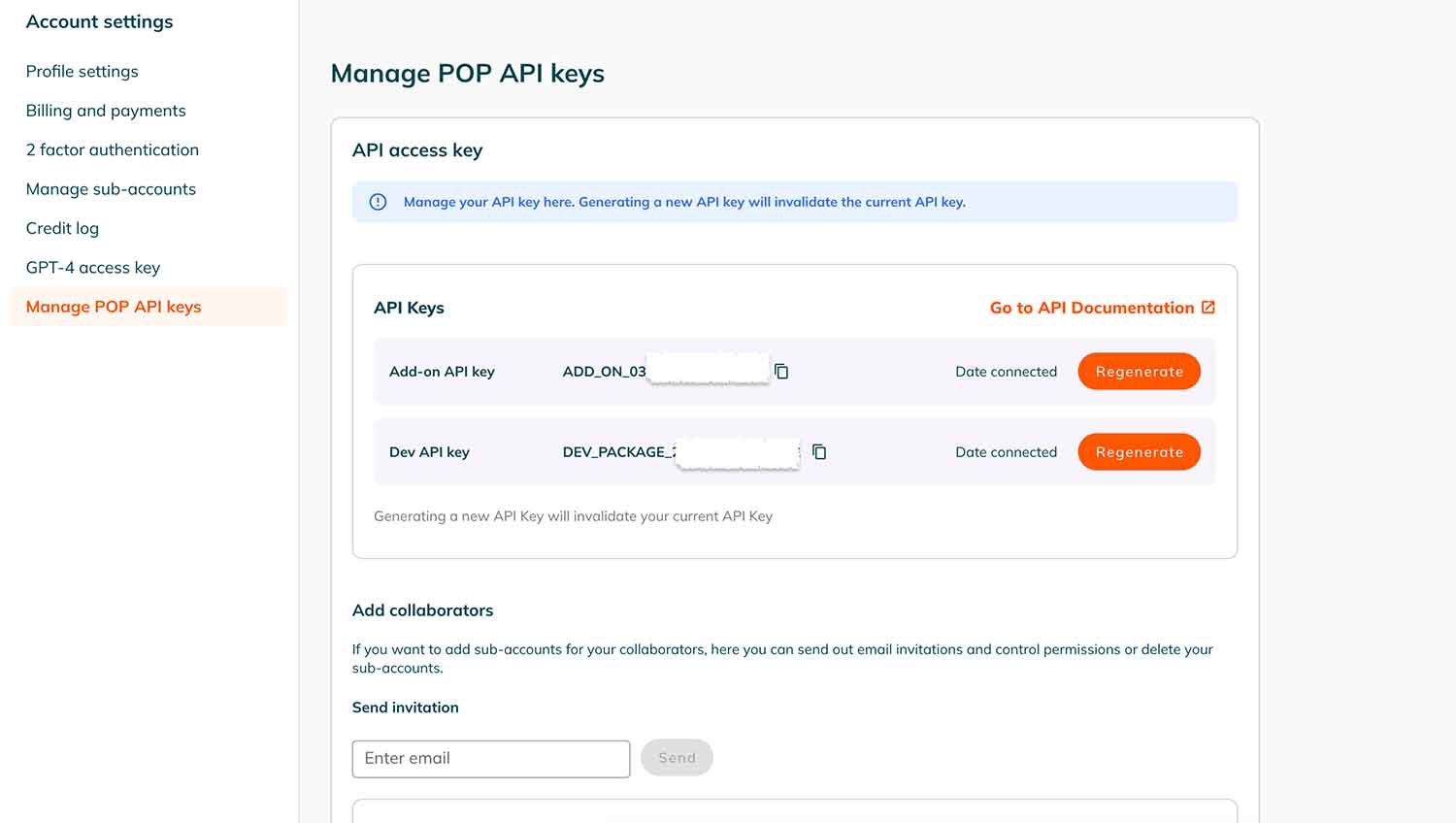Open Billing and payments

[106, 111]
